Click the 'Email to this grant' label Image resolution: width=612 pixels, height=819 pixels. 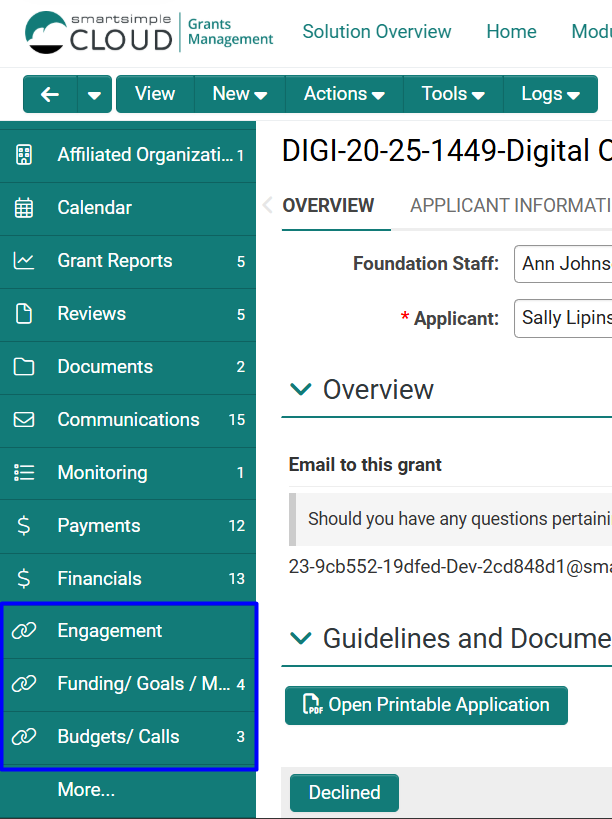click(365, 464)
